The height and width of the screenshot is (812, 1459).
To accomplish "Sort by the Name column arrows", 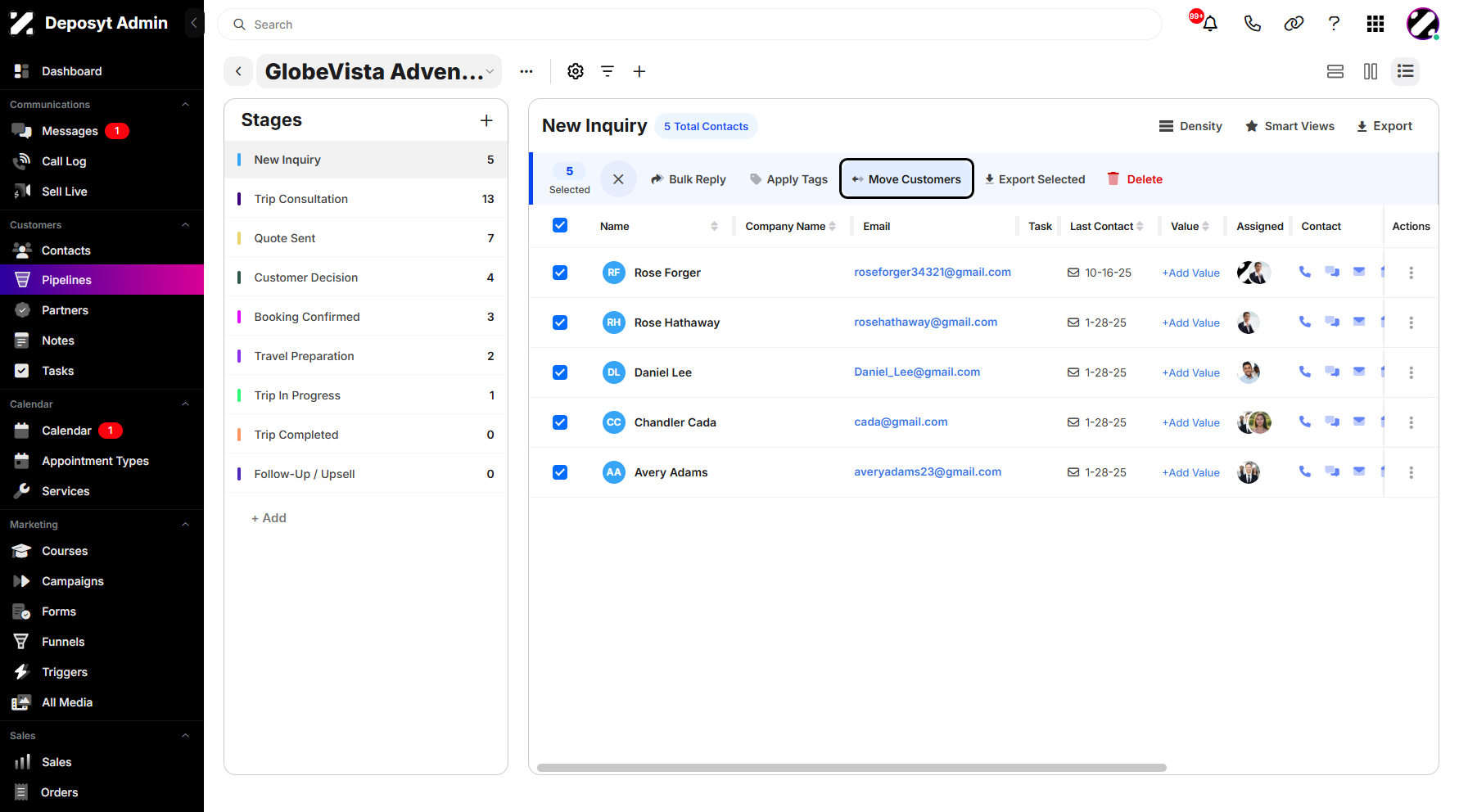I will 714,226.
